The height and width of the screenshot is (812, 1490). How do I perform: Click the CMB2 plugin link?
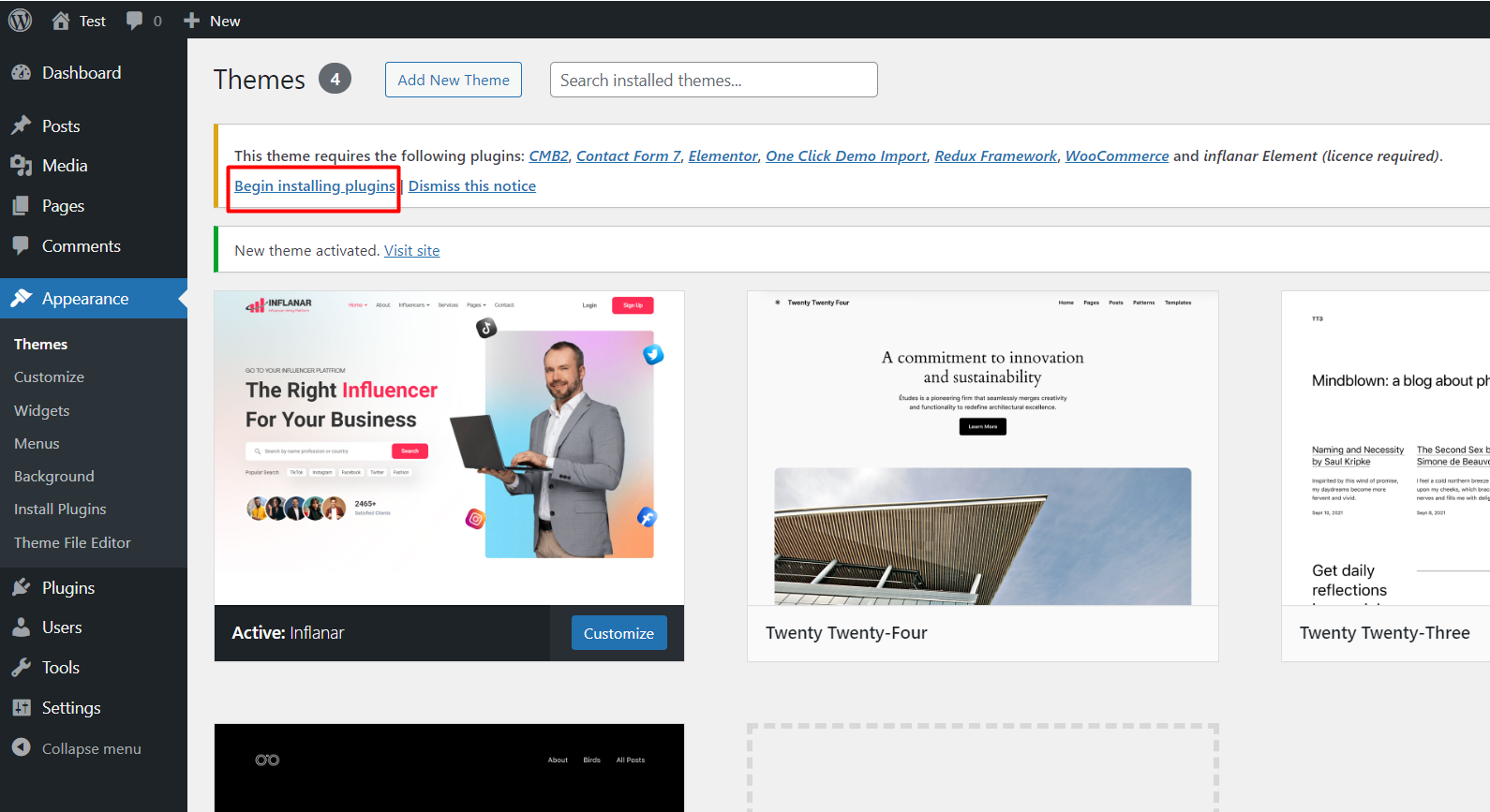[x=549, y=156]
